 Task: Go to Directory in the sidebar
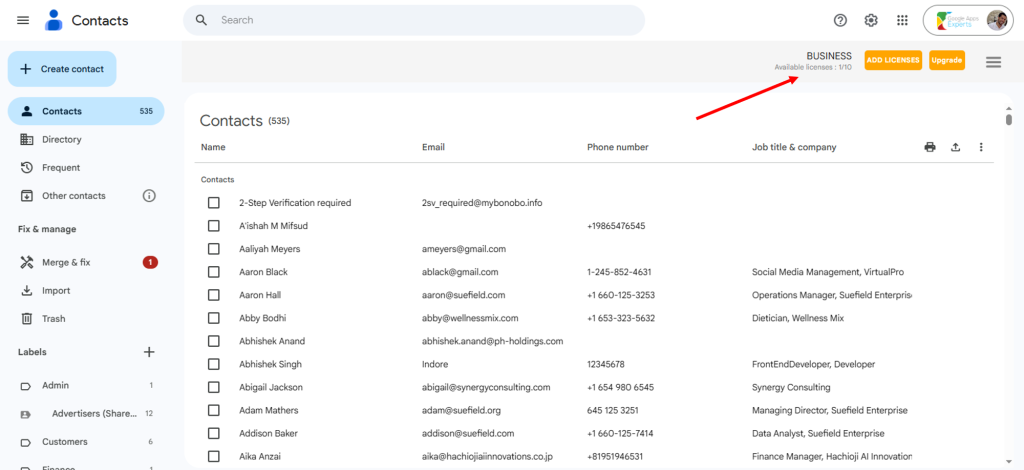pyautogui.click(x=62, y=140)
